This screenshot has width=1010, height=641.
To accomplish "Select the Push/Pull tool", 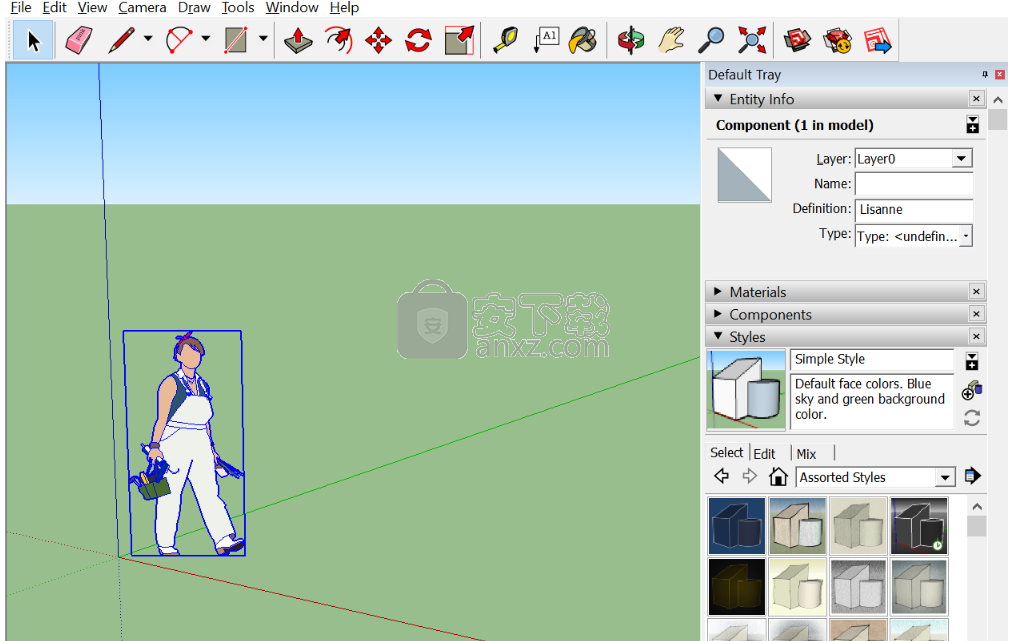I will (x=298, y=40).
